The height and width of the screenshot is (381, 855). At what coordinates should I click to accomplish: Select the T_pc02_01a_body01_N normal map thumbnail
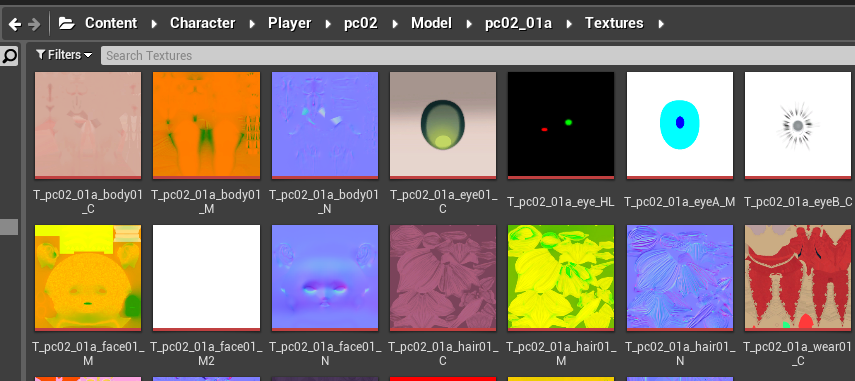click(324, 125)
